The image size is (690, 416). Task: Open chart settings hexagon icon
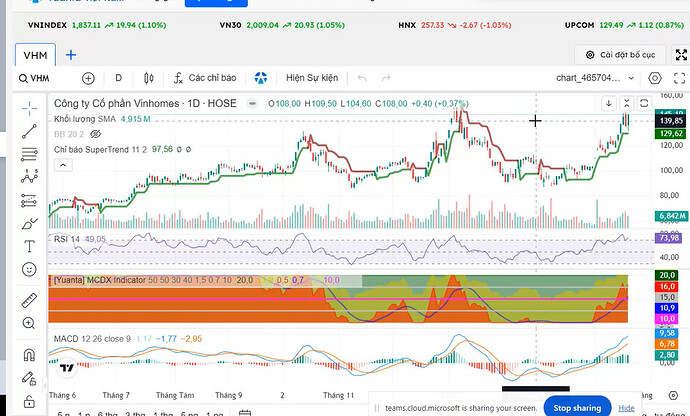coord(655,78)
